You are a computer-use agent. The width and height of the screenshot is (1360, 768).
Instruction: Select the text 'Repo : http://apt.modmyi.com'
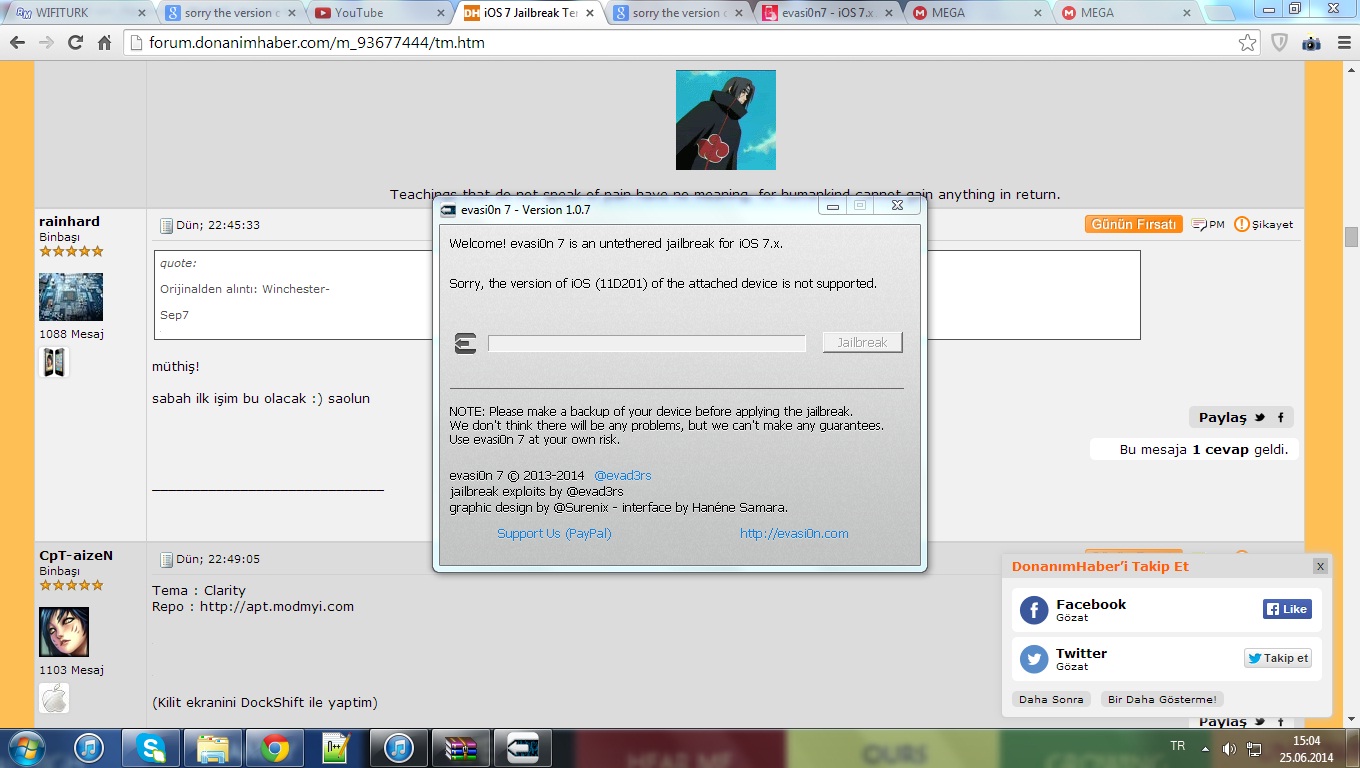(x=253, y=606)
